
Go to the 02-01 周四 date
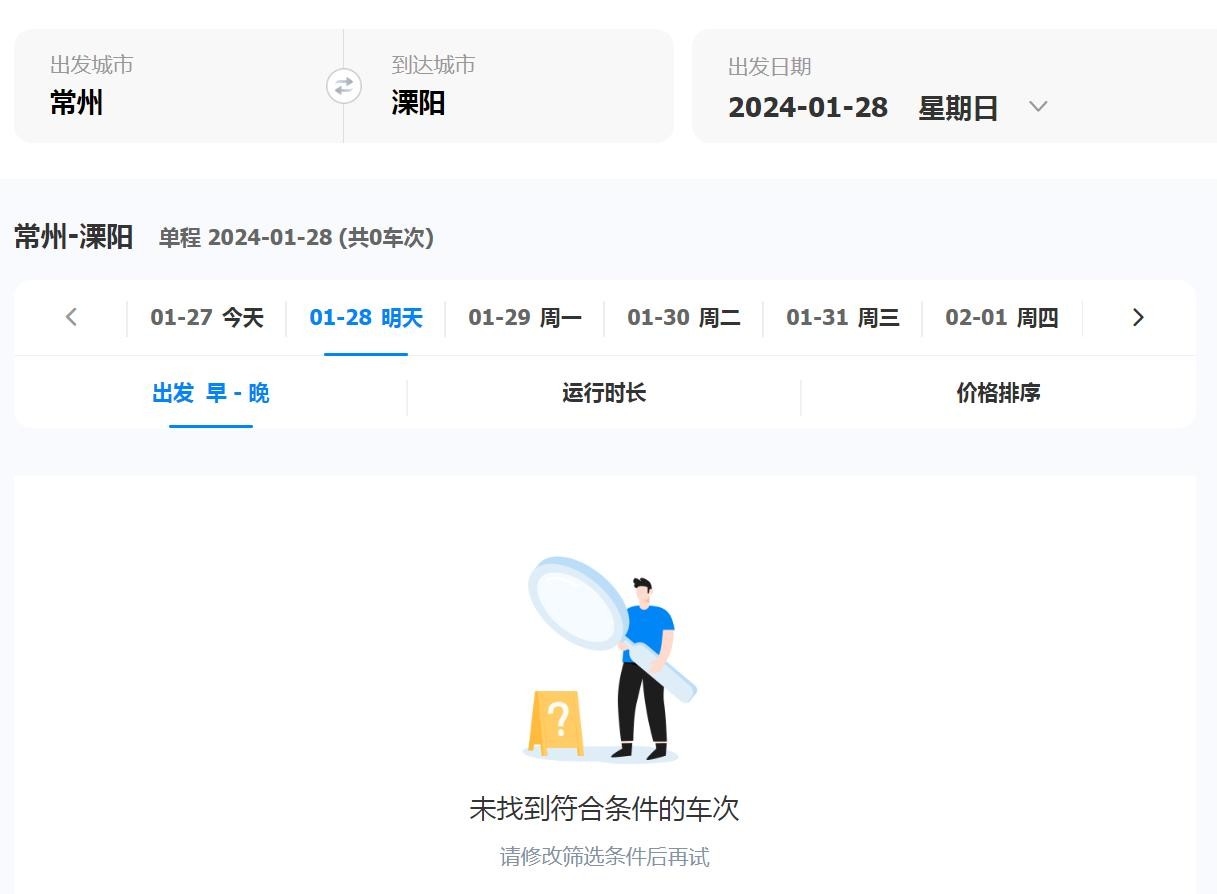click(x=1001, y=318)
